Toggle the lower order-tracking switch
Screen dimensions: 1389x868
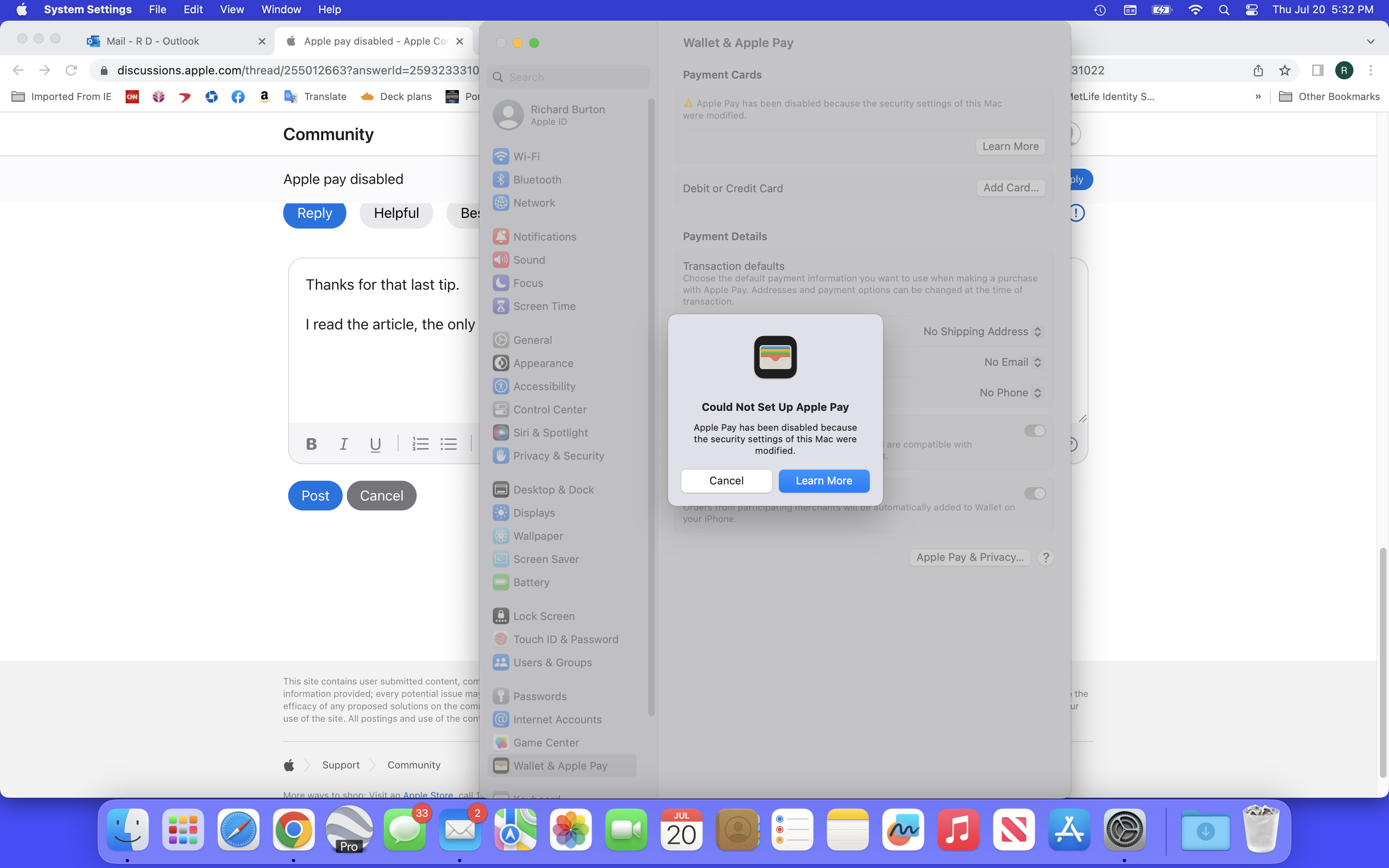[x=1034, y=494]
